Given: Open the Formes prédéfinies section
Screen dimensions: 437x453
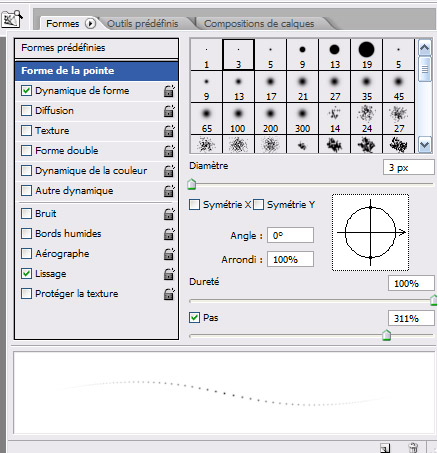Looking at the screenshot, I should point(96,48).
